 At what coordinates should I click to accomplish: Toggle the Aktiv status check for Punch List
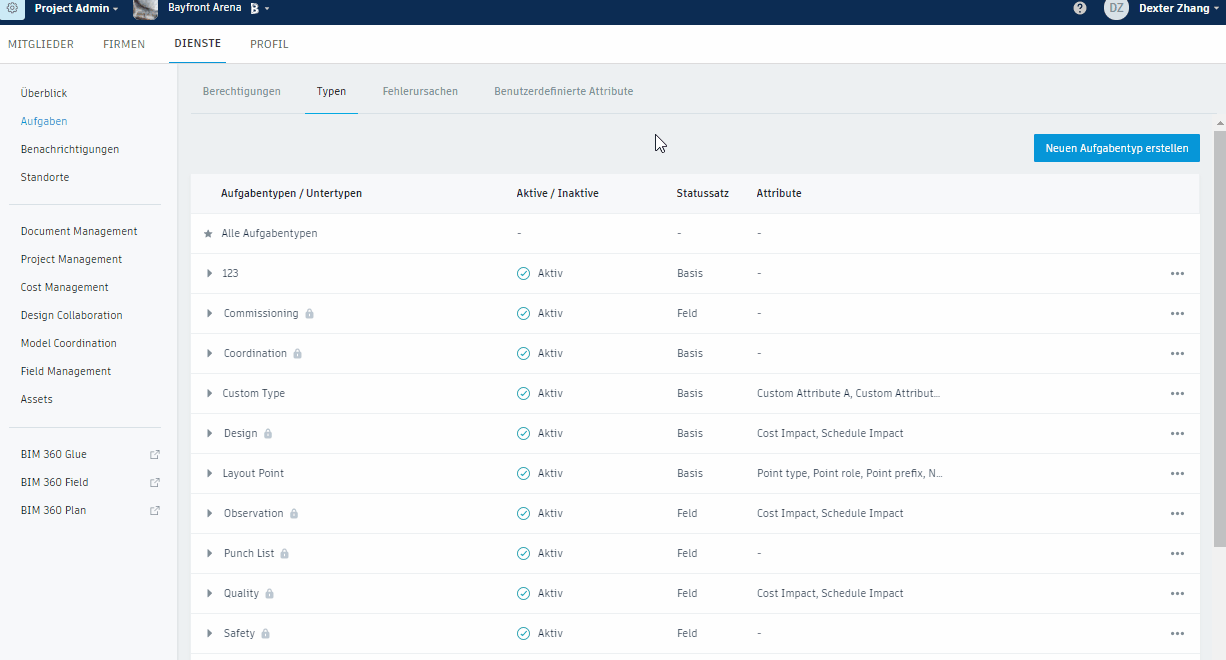523,553
